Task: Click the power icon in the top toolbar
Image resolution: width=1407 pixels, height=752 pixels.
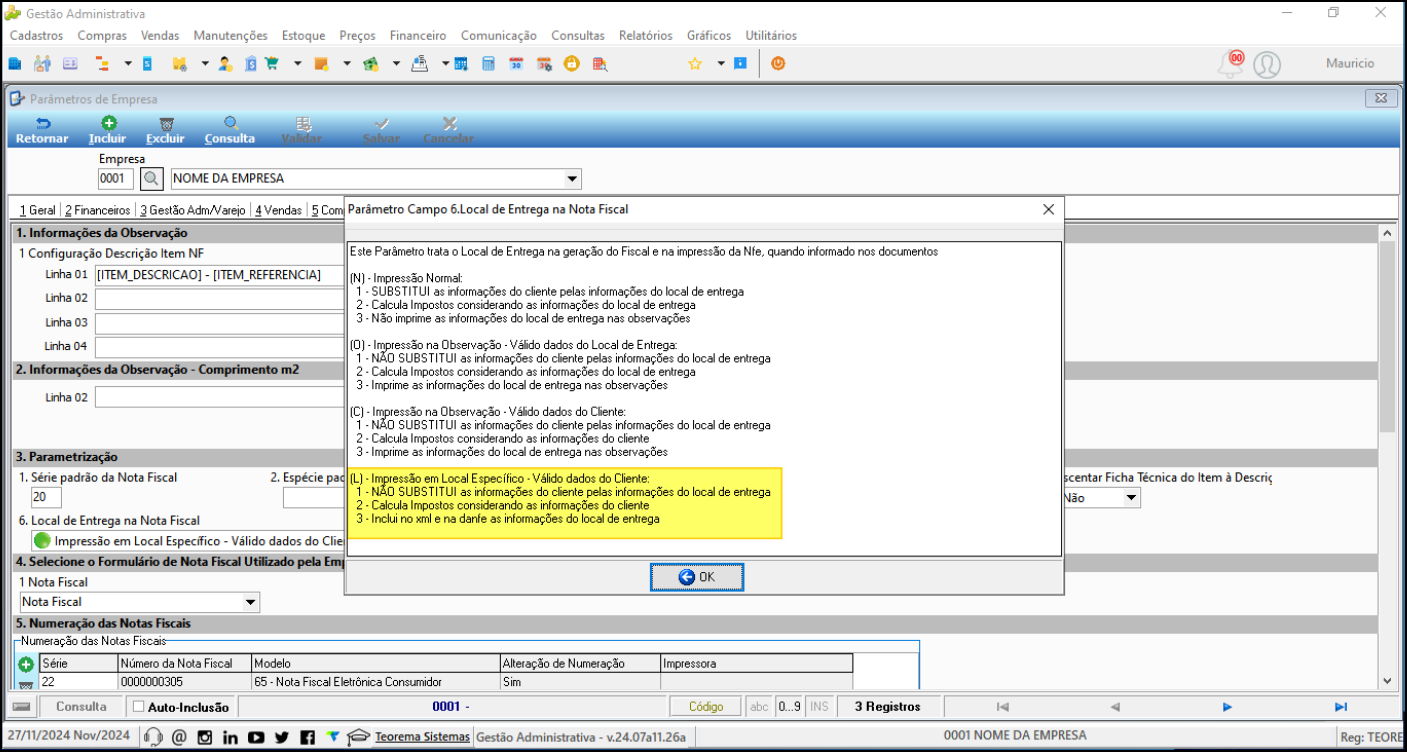Action: [777, 63]
